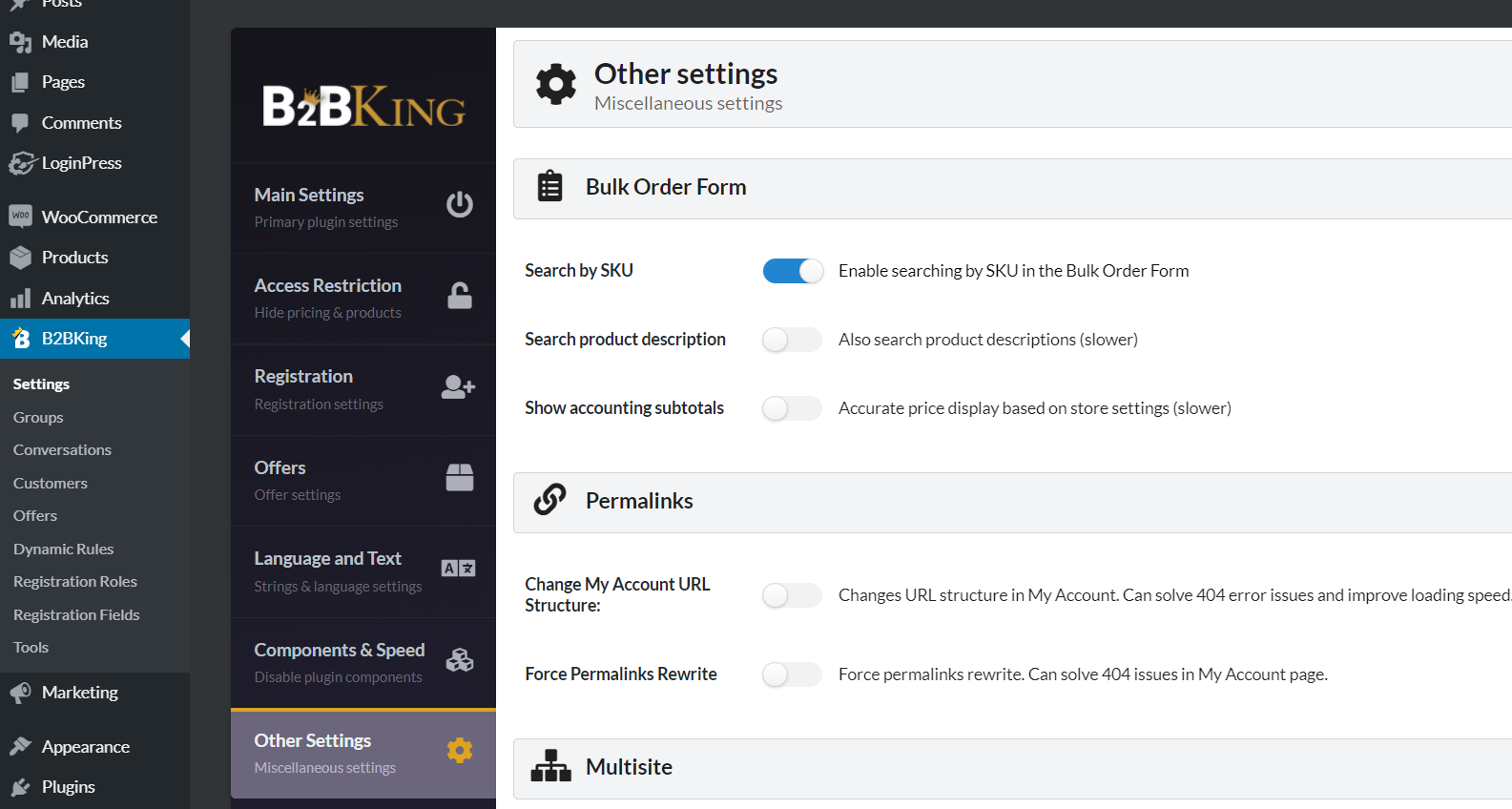
Task: Go to Groups submenu
Action: tap(38, 417)
